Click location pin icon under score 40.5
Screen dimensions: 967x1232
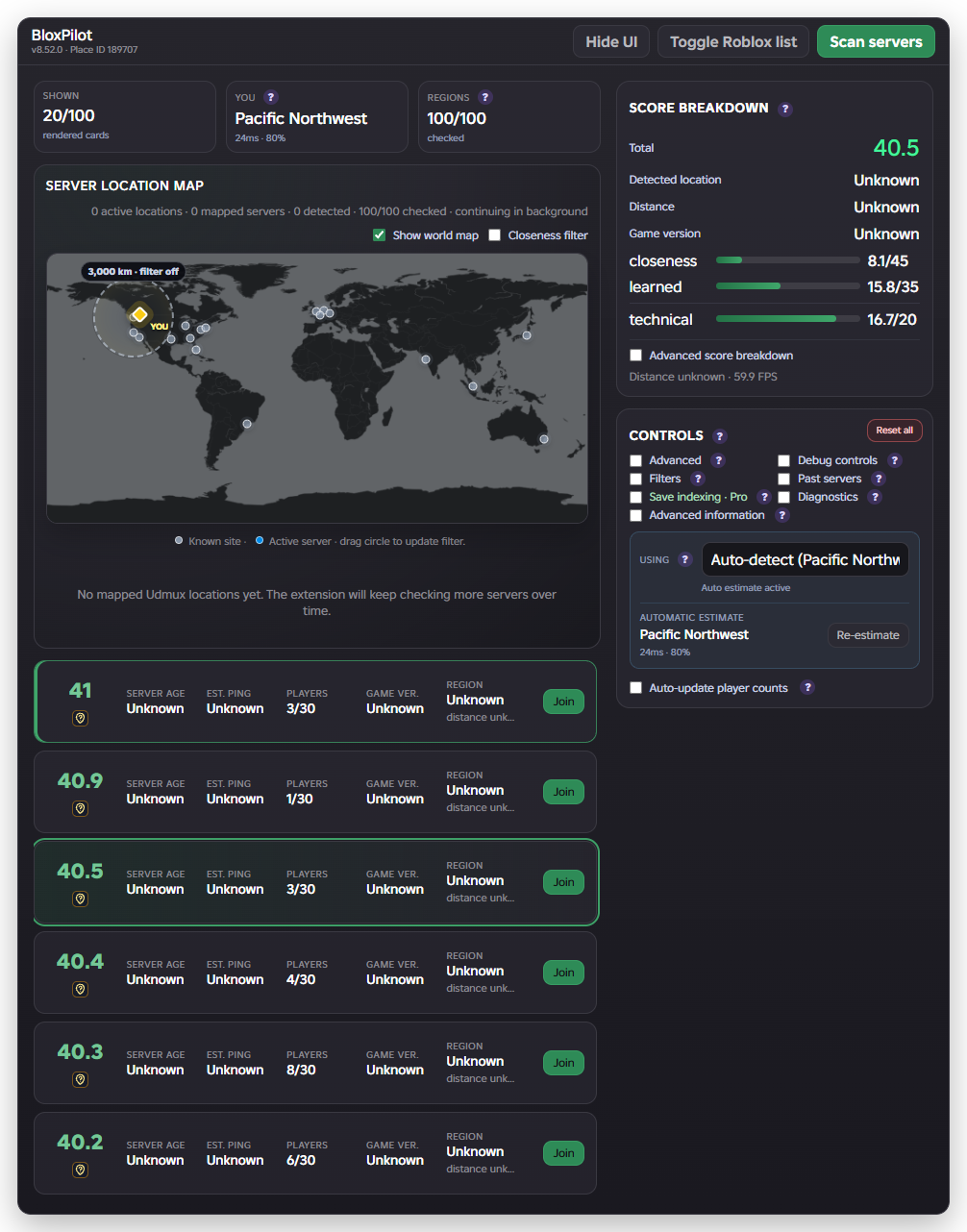[x=81, y=899]
